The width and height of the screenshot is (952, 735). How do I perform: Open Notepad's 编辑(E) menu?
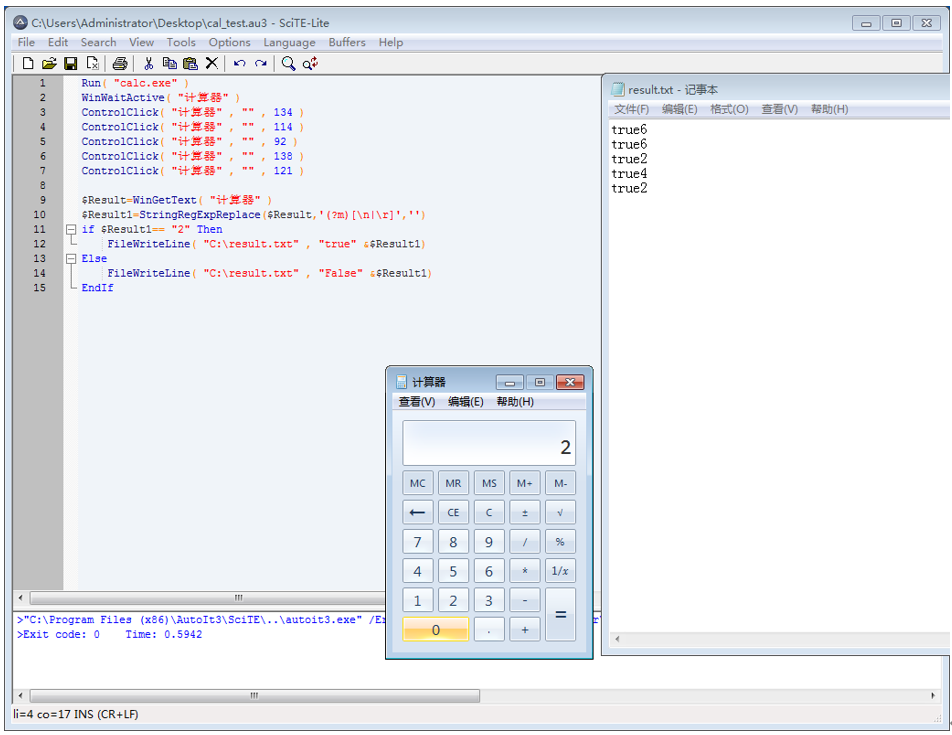pos(679,109)
